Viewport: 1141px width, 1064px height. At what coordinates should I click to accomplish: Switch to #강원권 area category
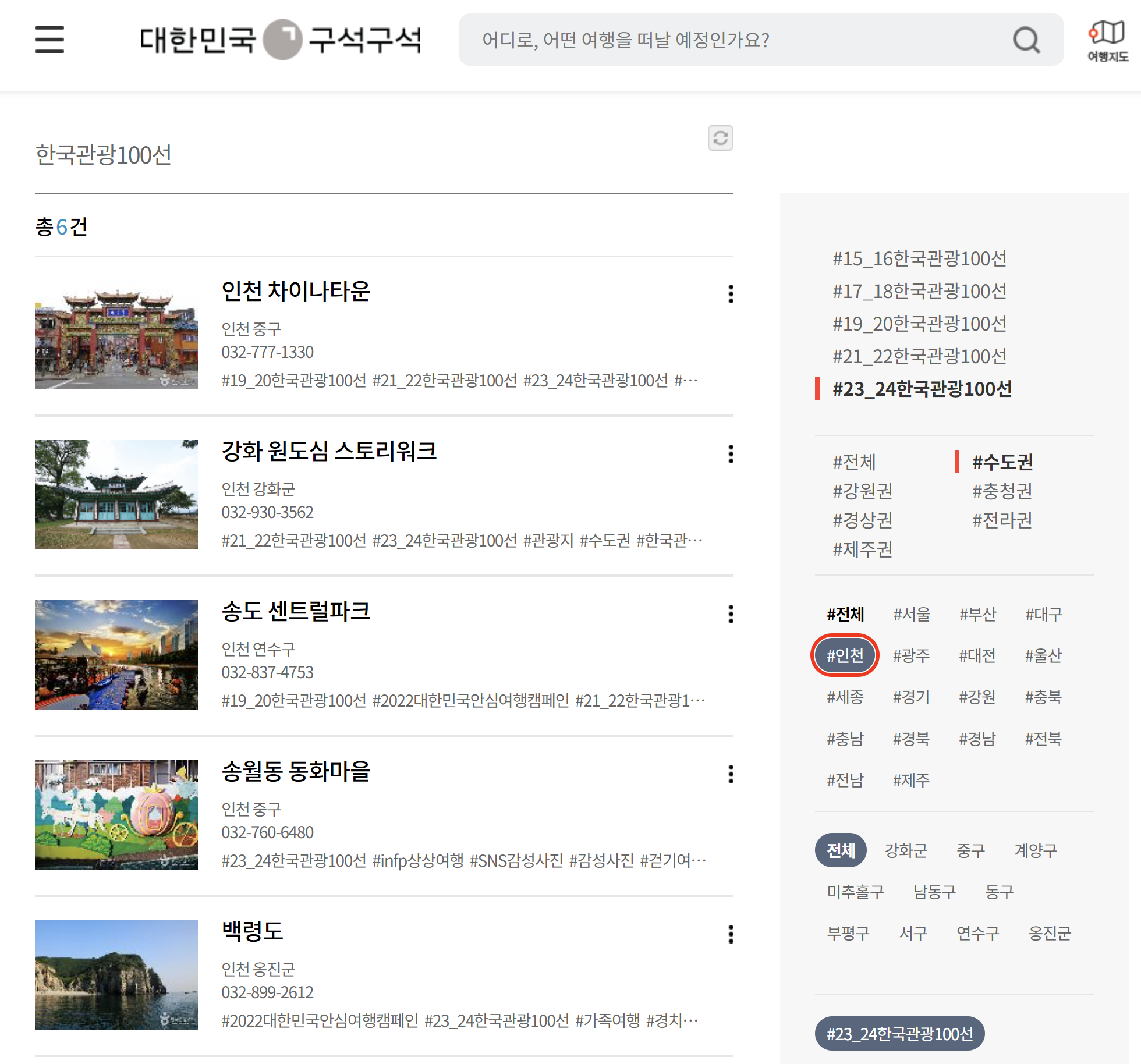click(x=862, y=491)
